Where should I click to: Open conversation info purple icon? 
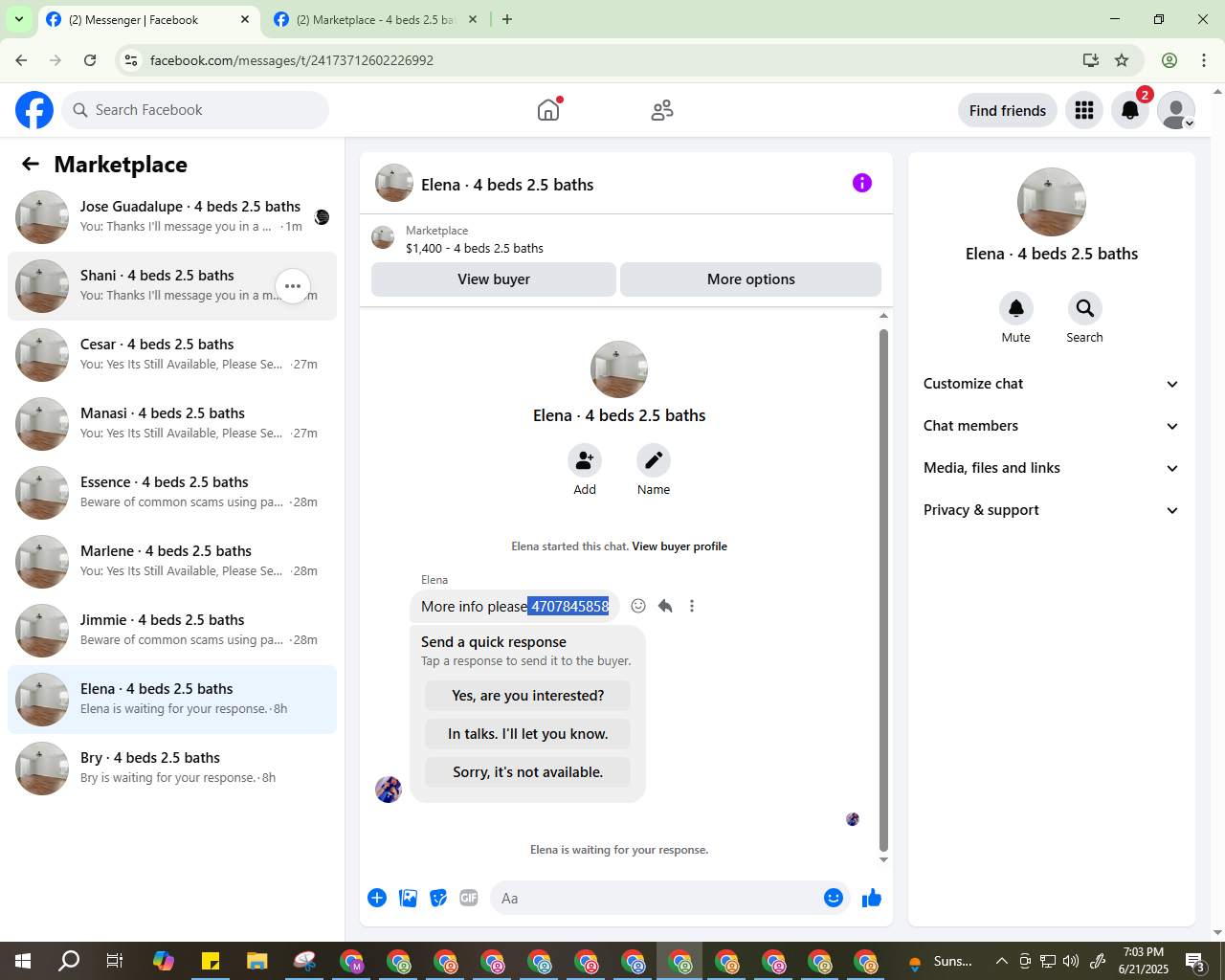coord(862,183)
